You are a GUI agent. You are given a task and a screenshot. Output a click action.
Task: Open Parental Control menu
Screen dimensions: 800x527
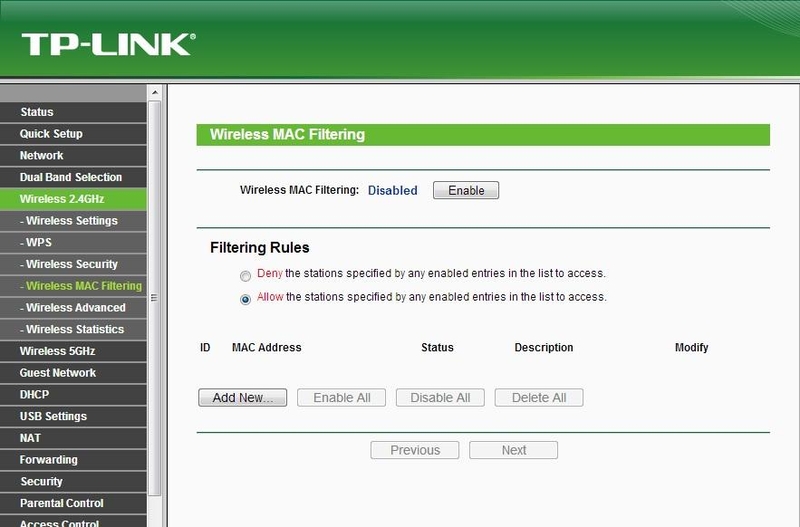coord(73,504)
